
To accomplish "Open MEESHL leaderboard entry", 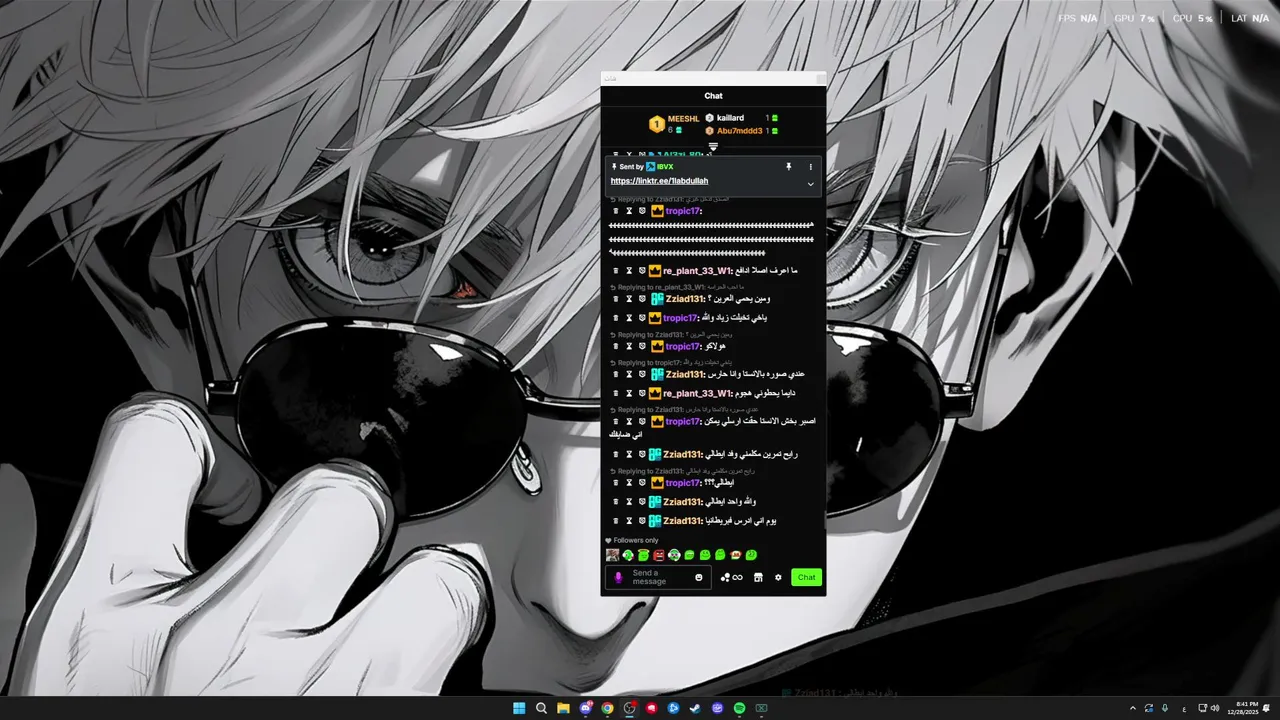I will [674, 124].
